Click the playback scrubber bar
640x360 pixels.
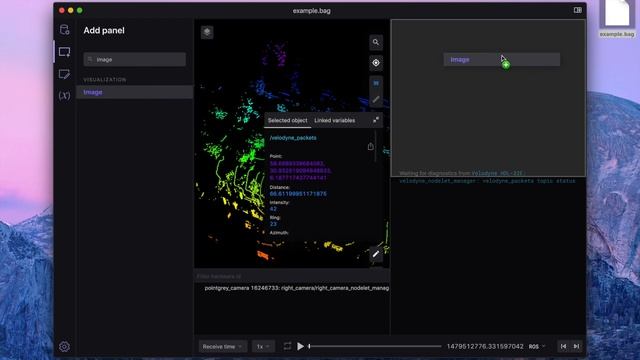click(375, 346)
